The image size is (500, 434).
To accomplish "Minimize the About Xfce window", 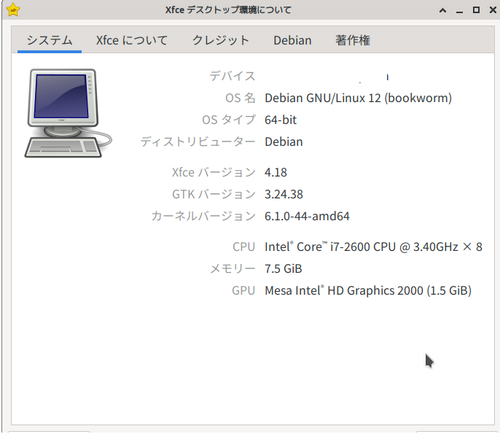I will click(460, 11).
